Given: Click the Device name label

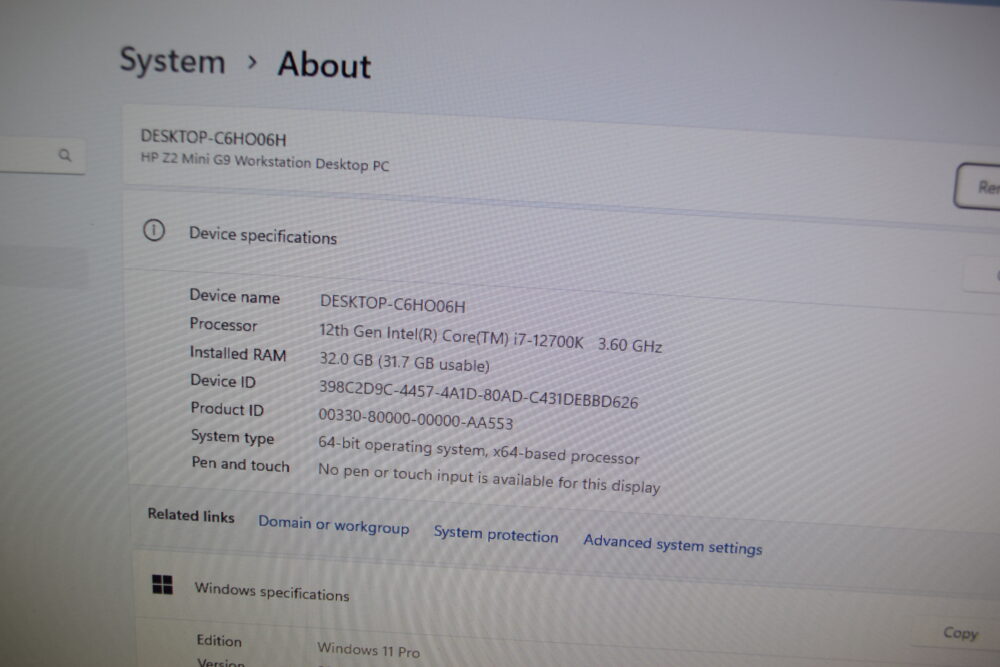Looking at the screenshot, I should 235,296.
